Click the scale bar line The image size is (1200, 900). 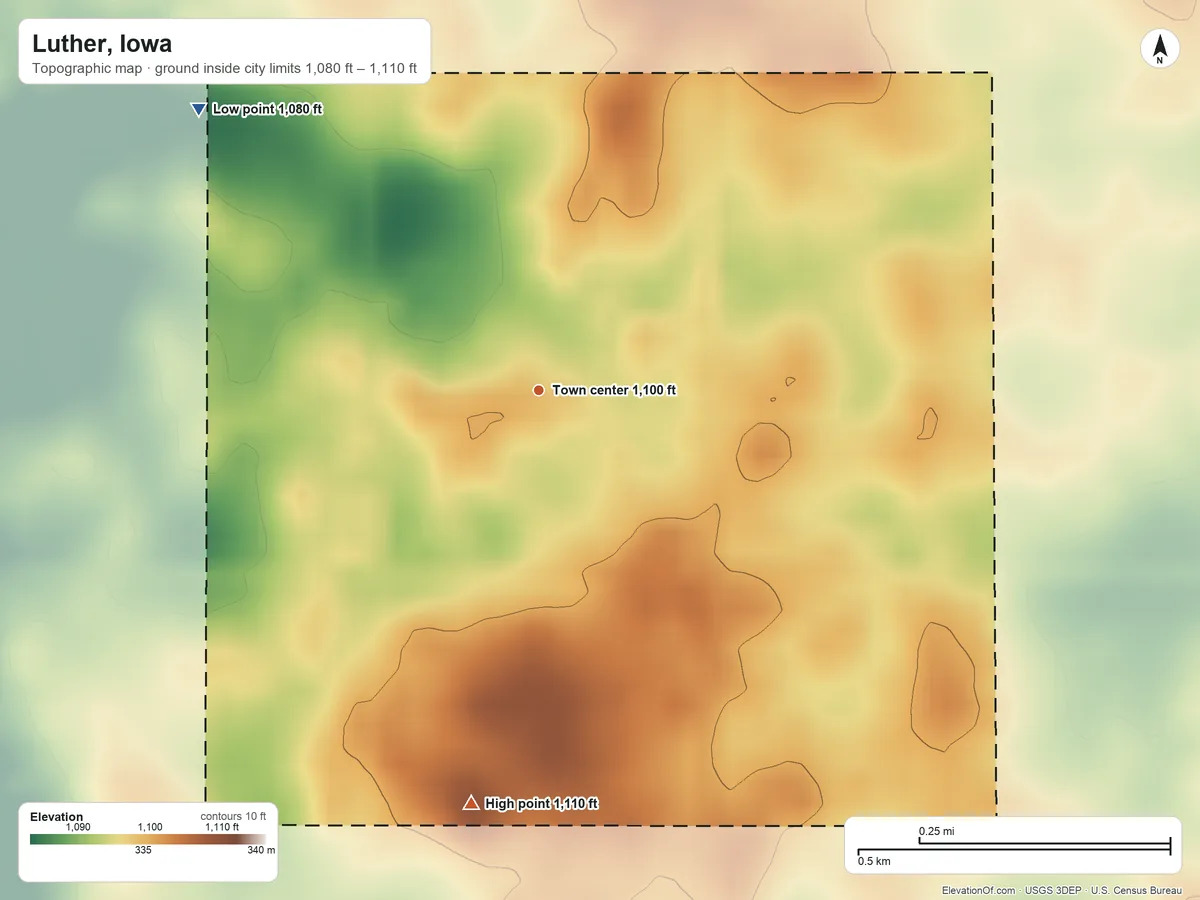(x=1014, y=847)
